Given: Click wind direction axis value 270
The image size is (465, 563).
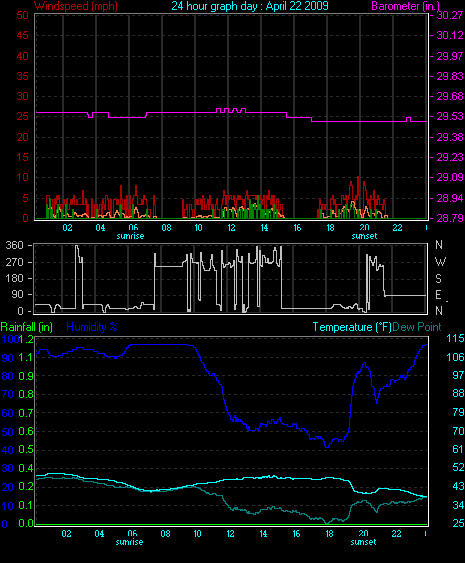Looking at the screenshot, I should coord(14,262).
